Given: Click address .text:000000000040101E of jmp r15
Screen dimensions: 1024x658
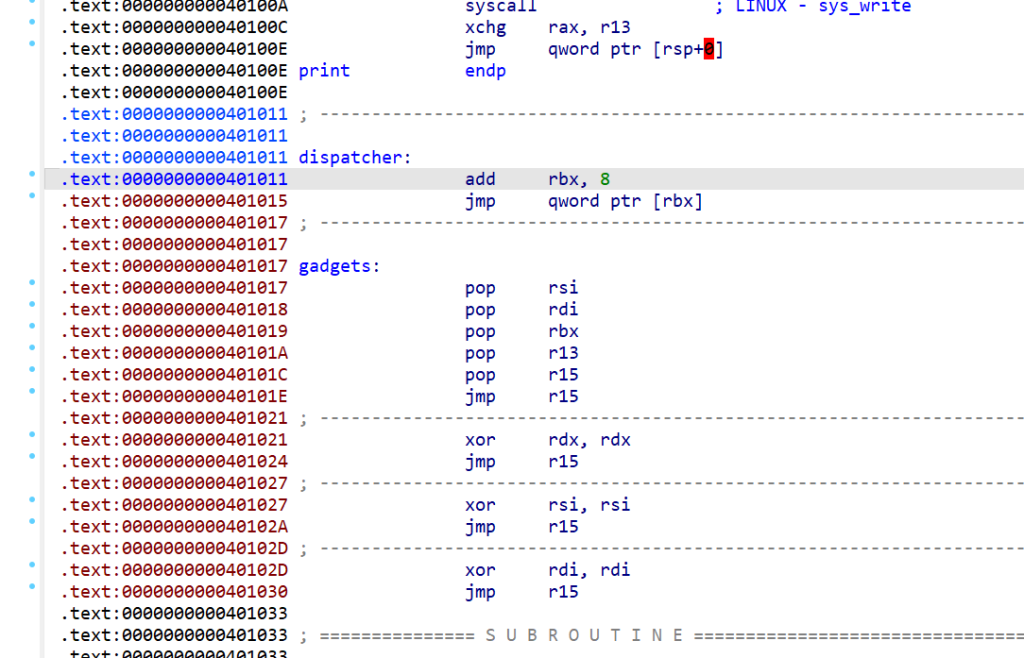Looking at the screenshot, I should [174, 397].
